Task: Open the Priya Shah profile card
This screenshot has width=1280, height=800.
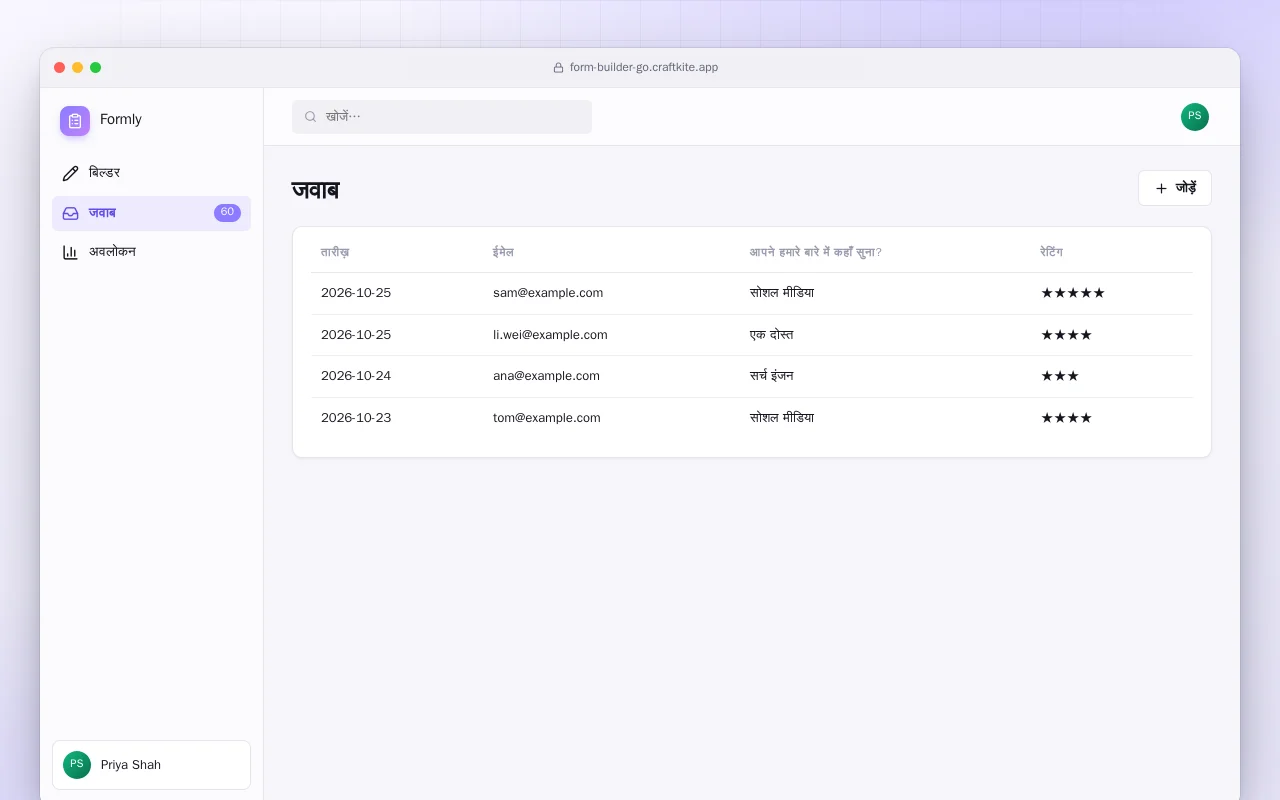Action: tap(151, 765)
